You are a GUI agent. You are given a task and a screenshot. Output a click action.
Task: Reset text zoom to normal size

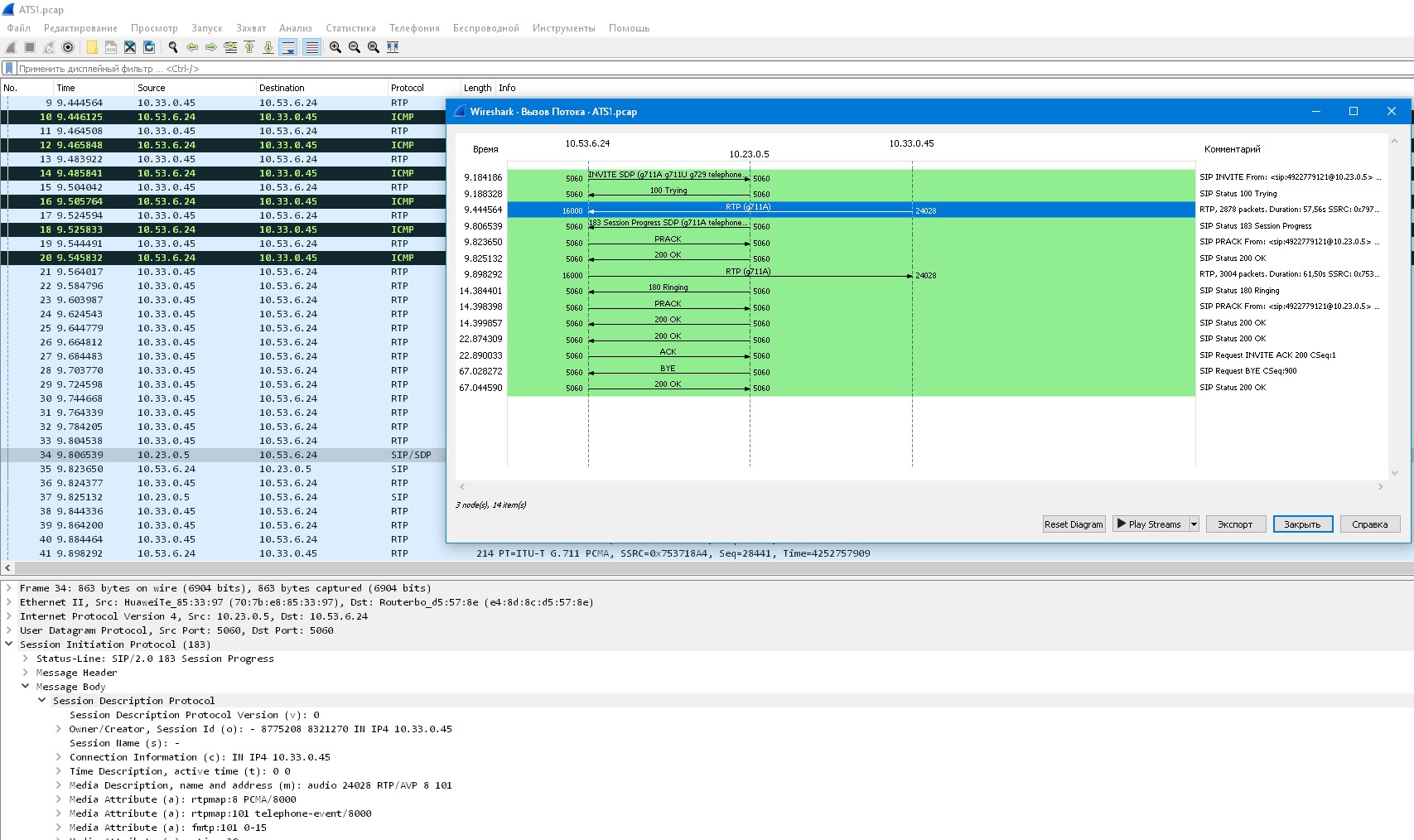[x=374, y=47]
